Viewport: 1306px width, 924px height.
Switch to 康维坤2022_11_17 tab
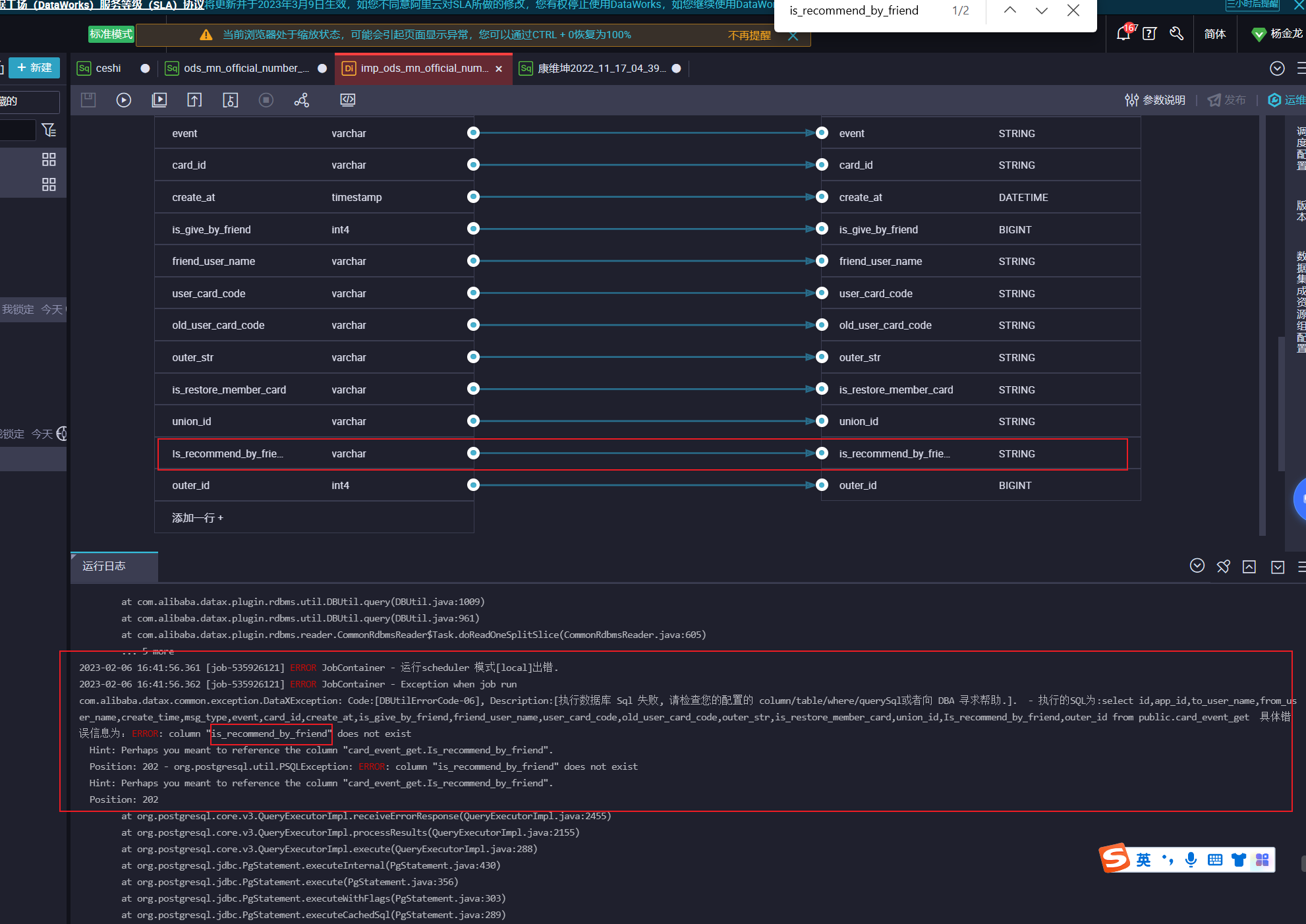601,69
